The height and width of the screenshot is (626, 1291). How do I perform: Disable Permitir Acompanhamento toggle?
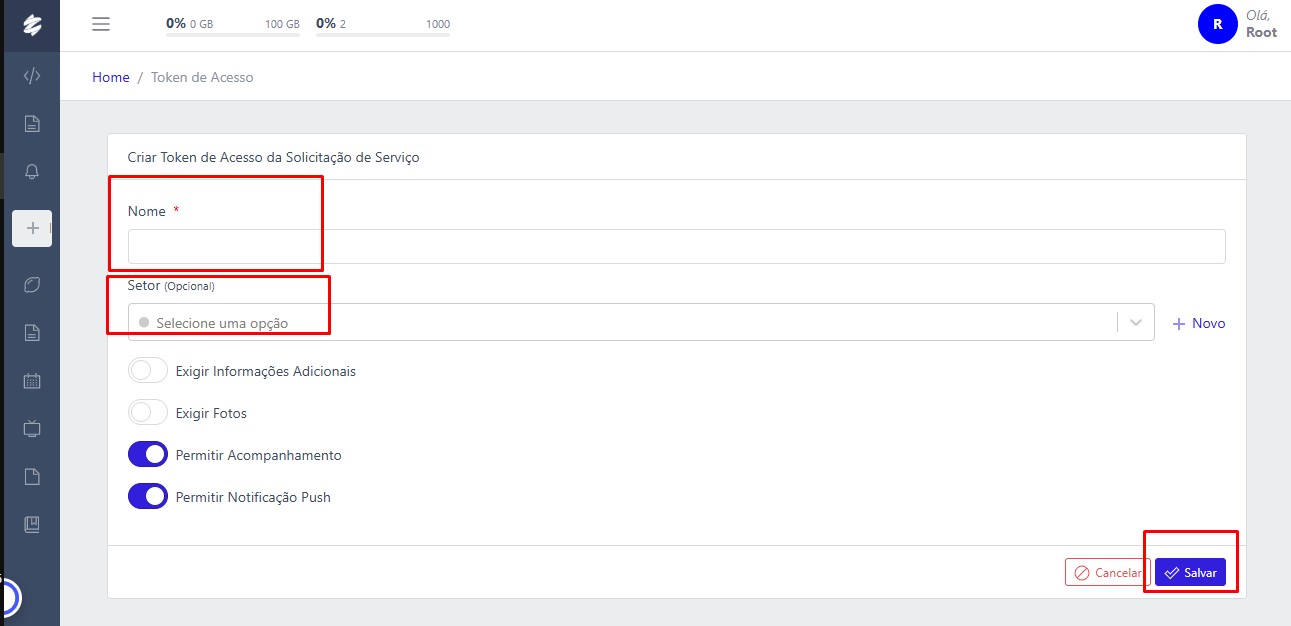click(x=148, y=455)
